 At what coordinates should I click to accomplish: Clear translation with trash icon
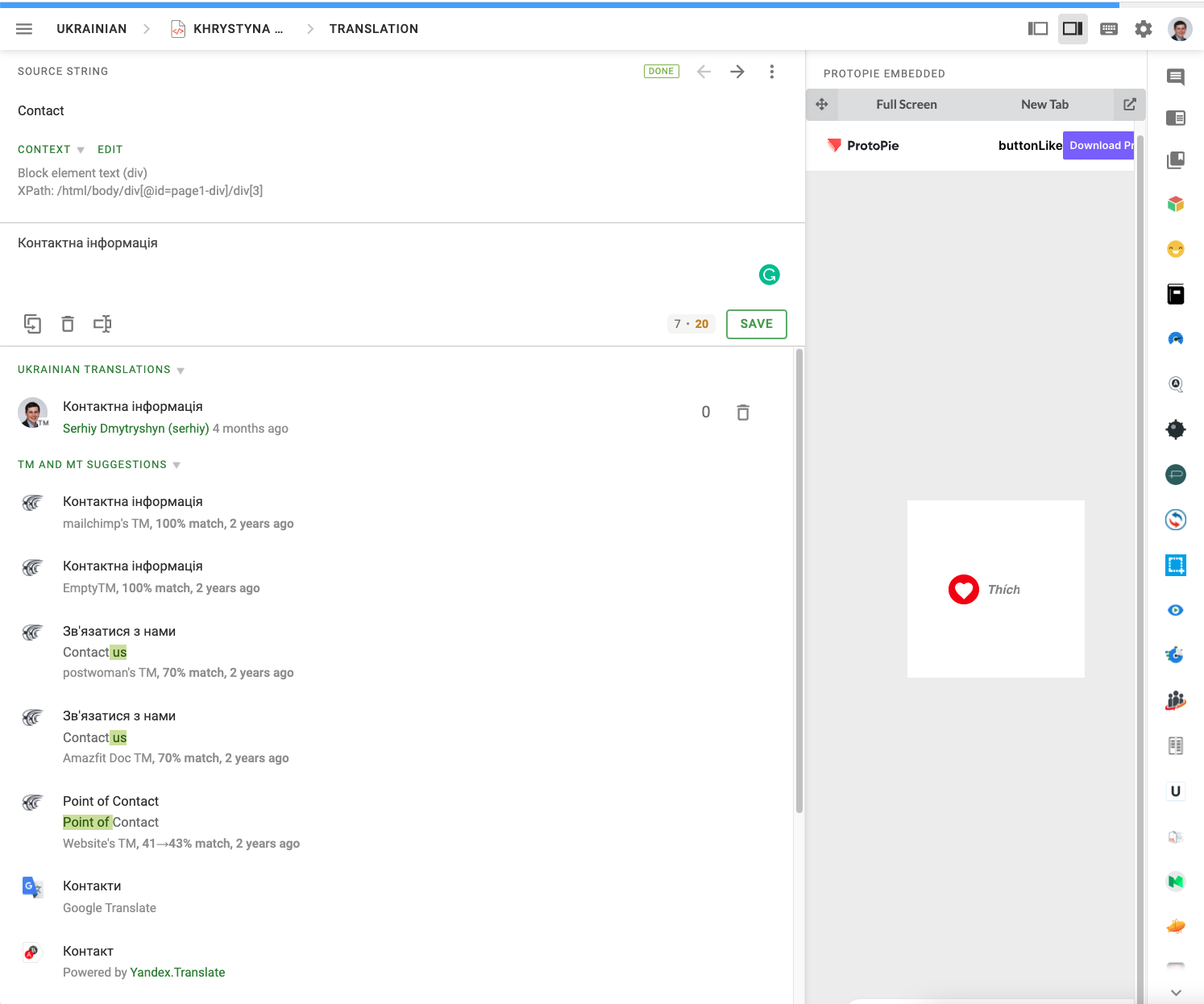68,324
